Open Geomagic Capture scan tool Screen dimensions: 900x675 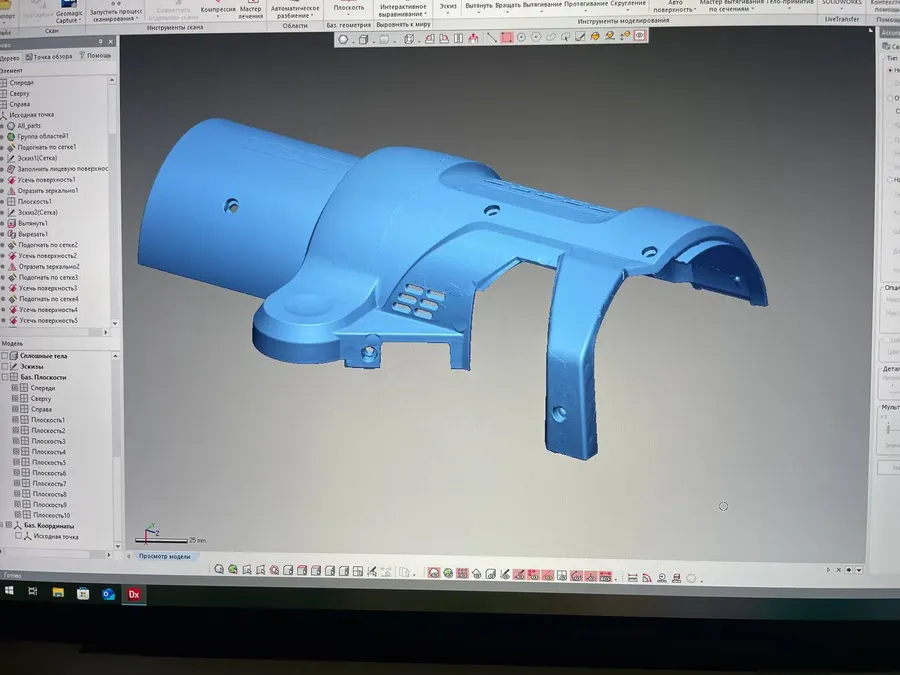point(69,13)
